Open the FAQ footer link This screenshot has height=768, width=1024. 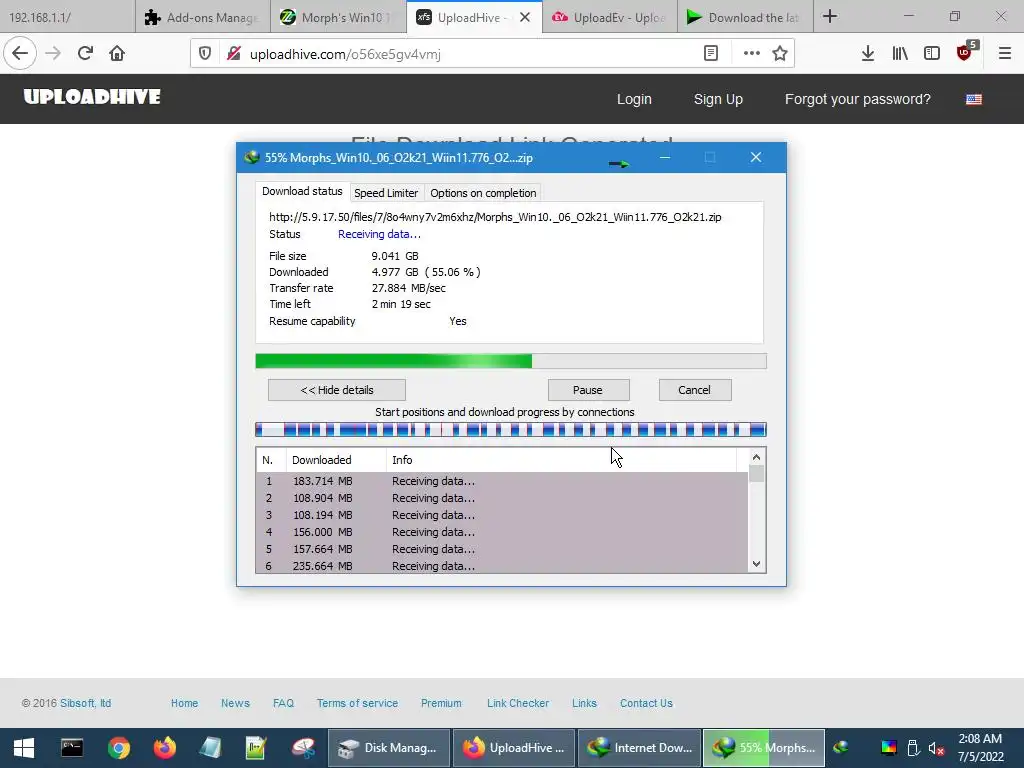click(x=283, y=703)
